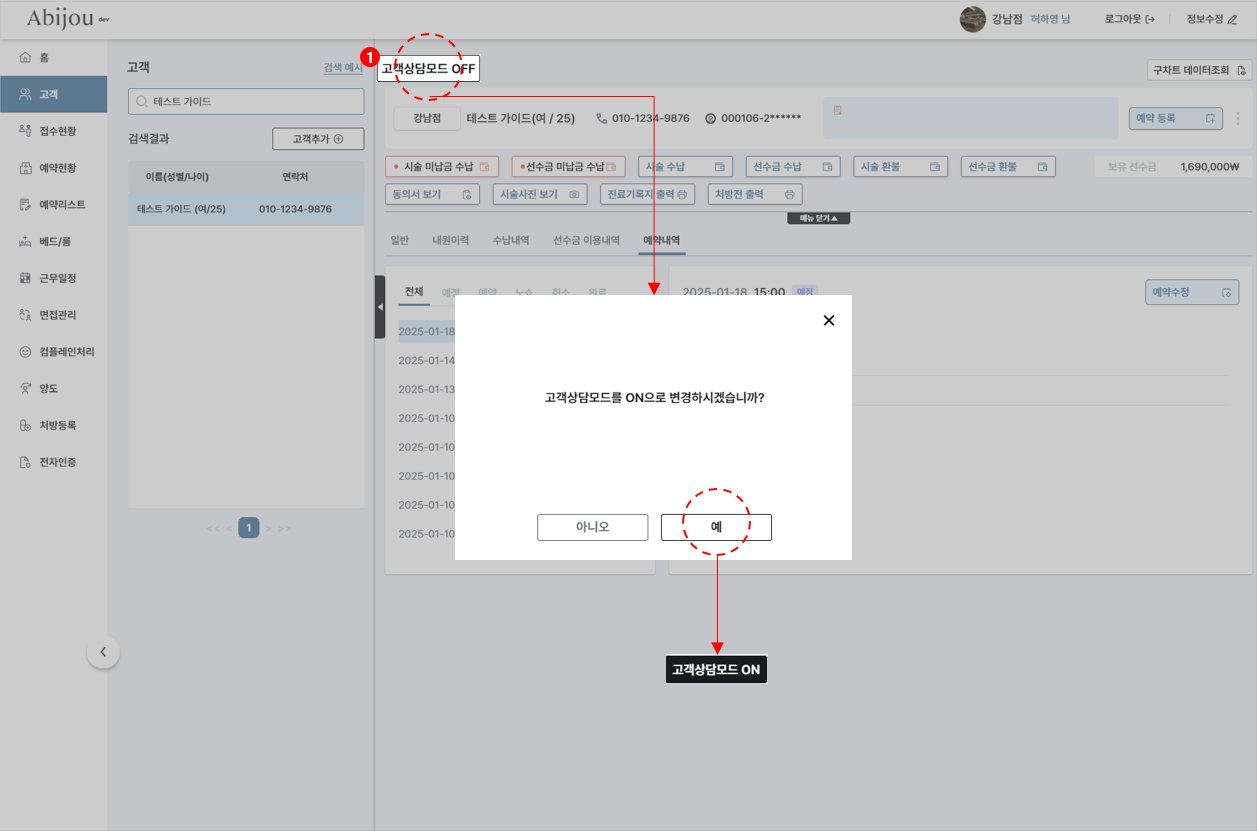Click the 연락처 column header
The image size is (1257, 831).
[x=295, y=177]
